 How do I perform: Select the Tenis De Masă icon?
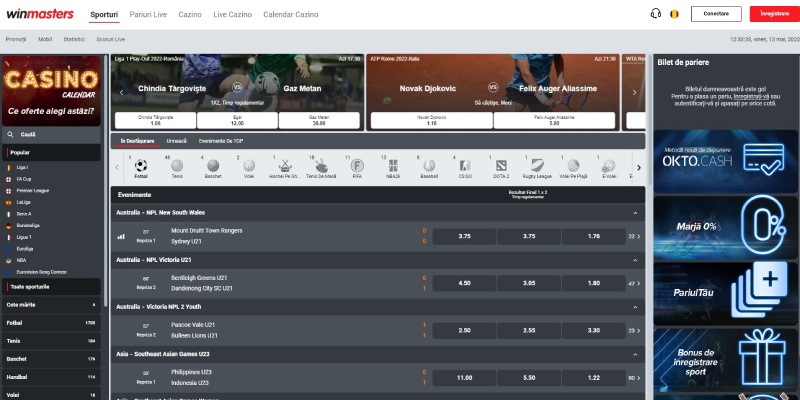coord(321,166)
